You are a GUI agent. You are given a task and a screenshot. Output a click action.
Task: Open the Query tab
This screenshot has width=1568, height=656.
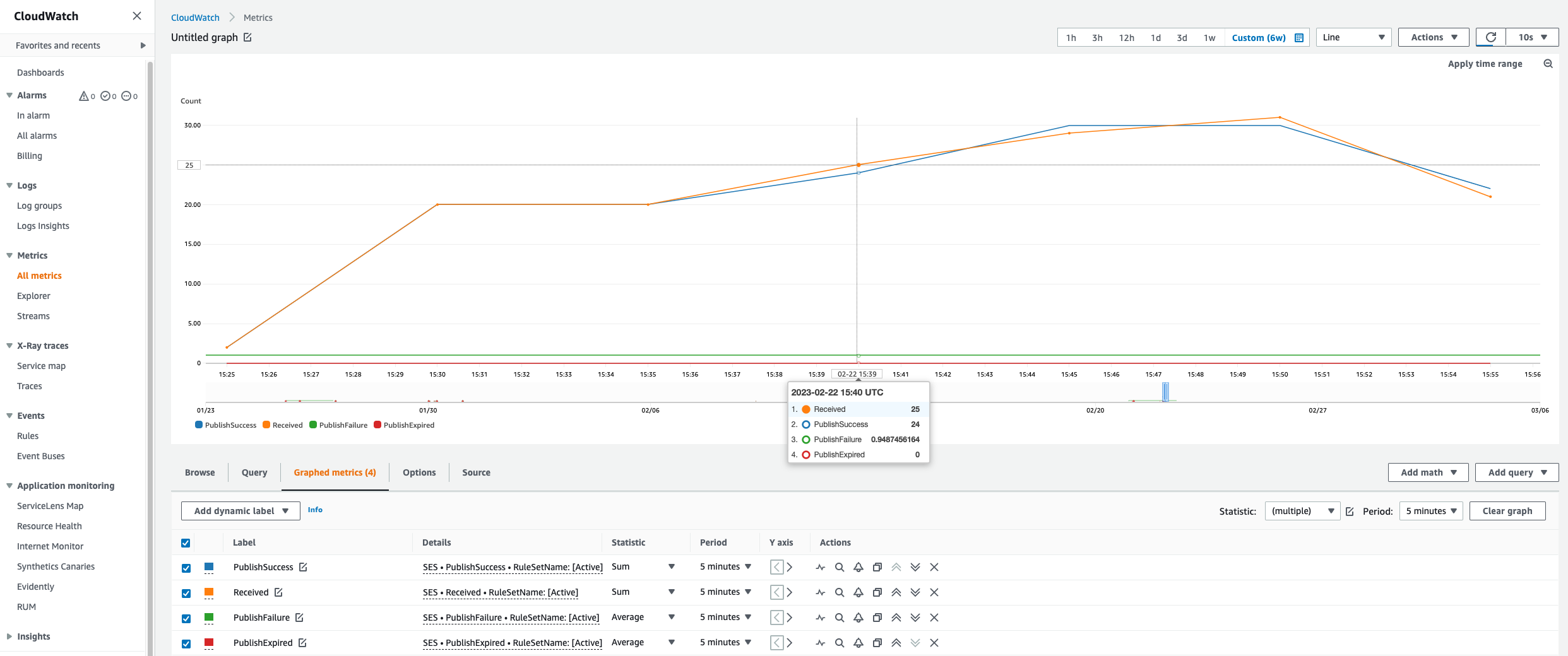(254, 472)
